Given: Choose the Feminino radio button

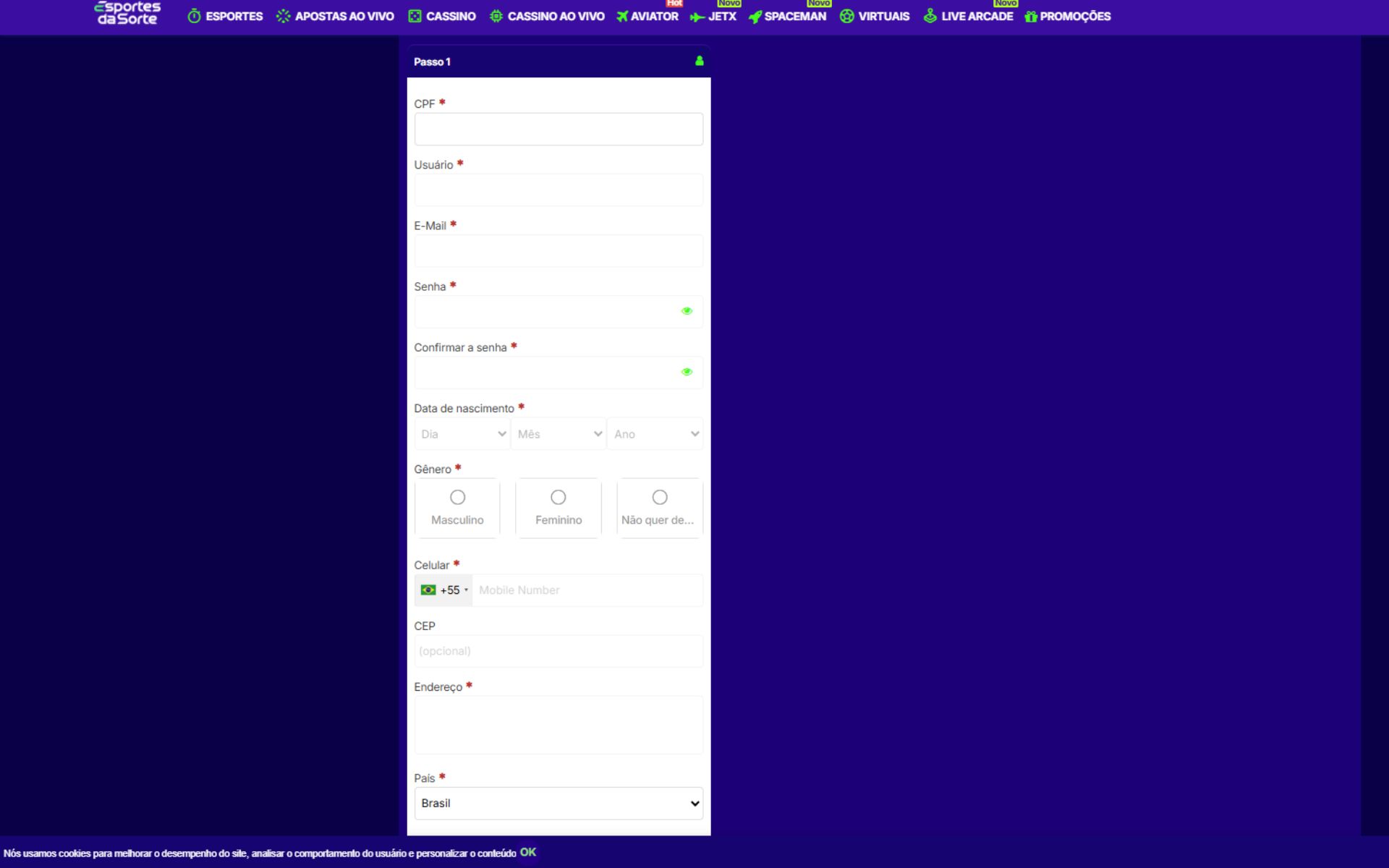Looking at the screenshot, I should point(558,498).
